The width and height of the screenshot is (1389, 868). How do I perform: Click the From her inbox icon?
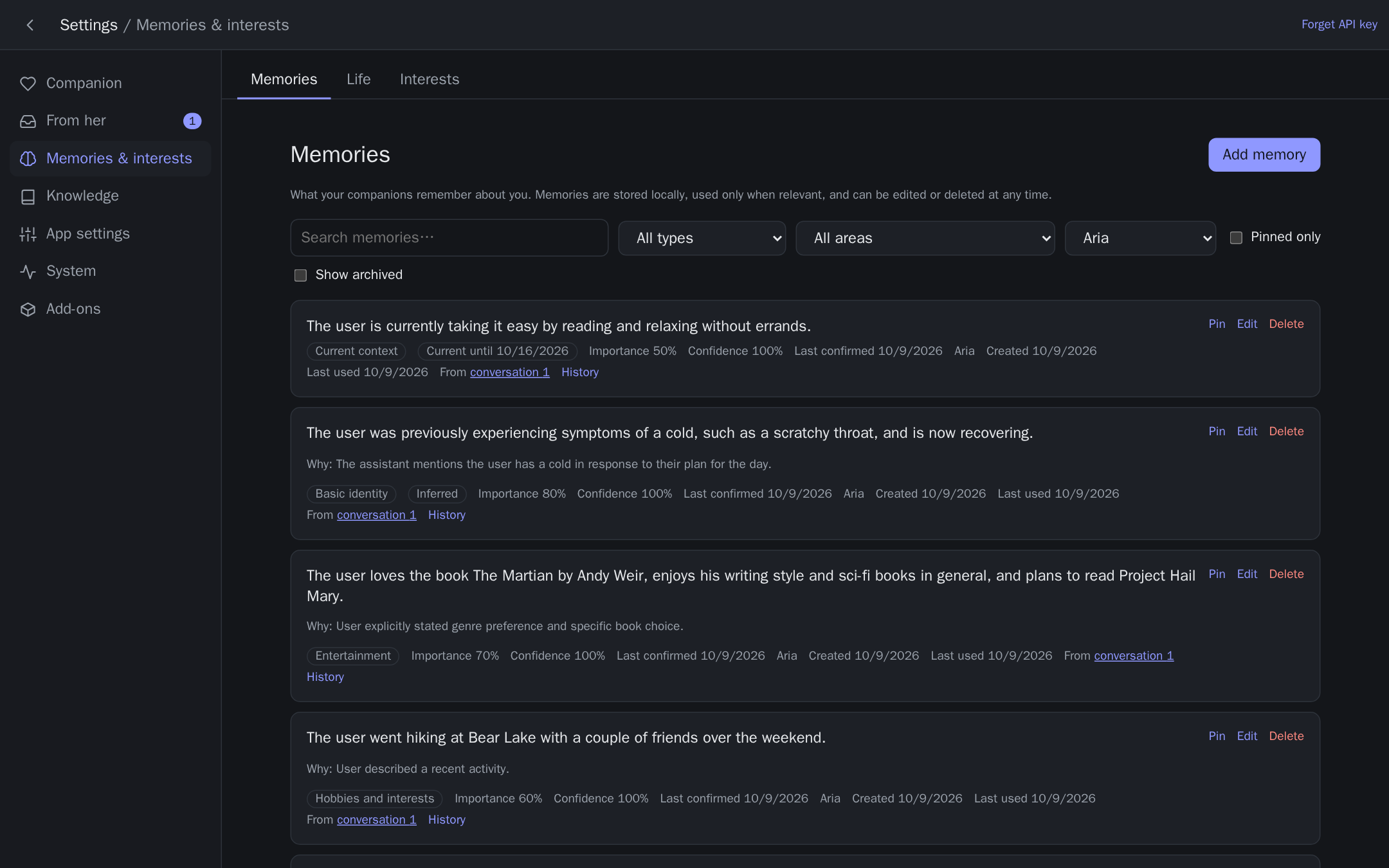pyautogui.click(x=28, y=121)
